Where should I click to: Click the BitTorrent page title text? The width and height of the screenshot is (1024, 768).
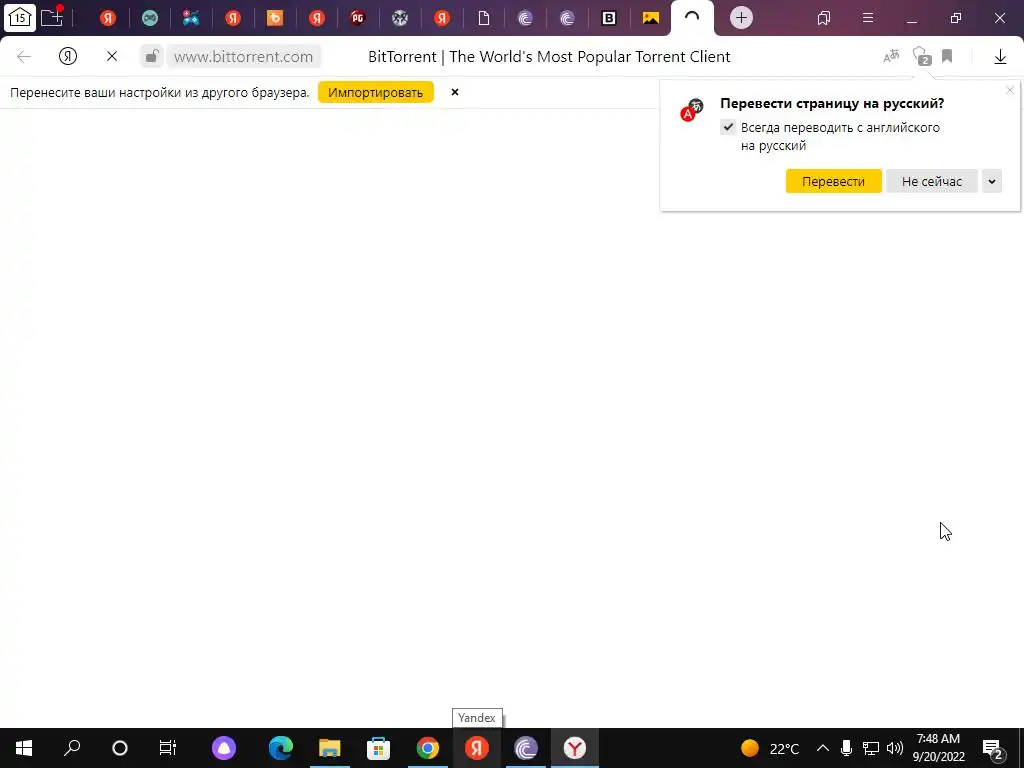coord(549,57)
